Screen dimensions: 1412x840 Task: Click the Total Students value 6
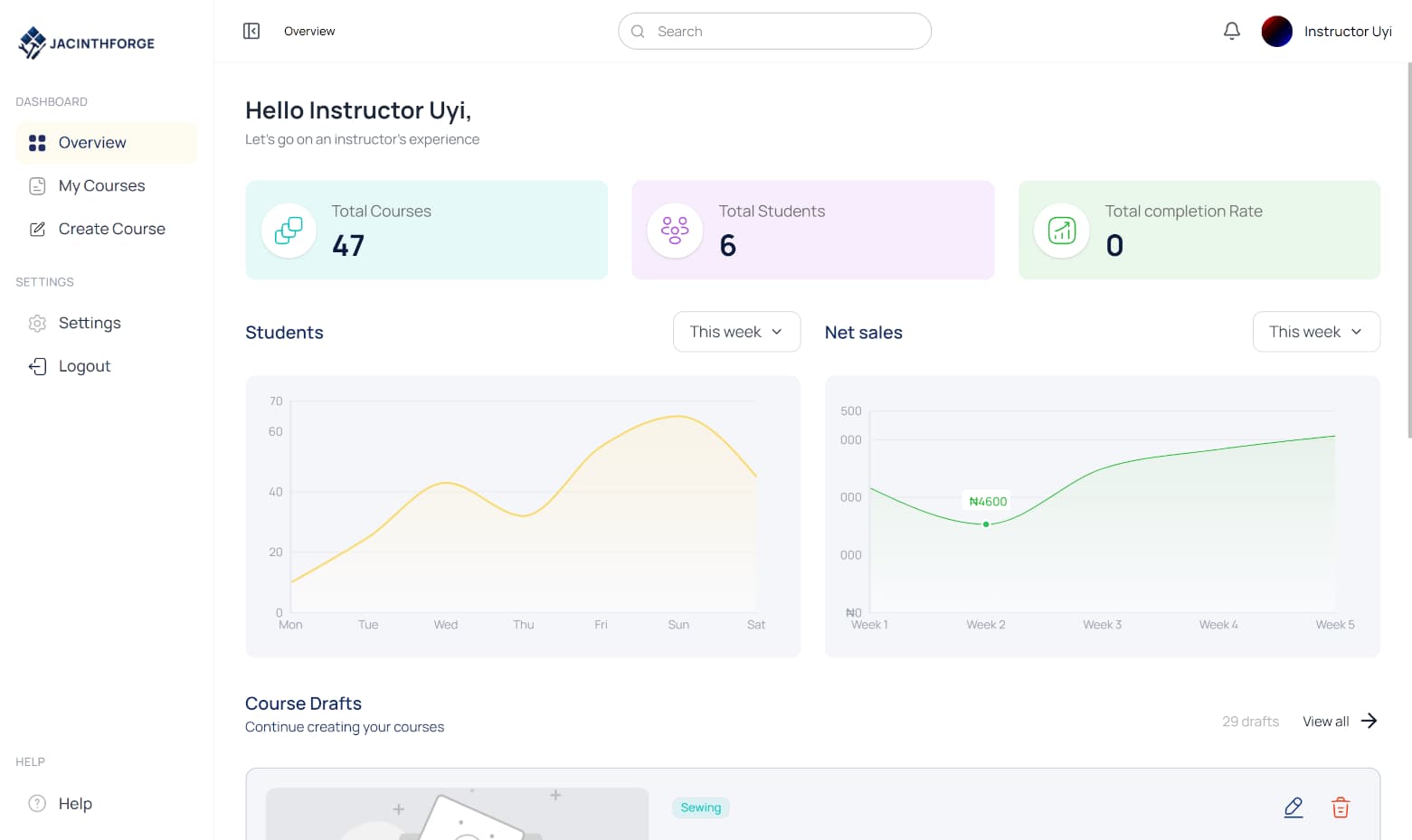tap(728, 246)
